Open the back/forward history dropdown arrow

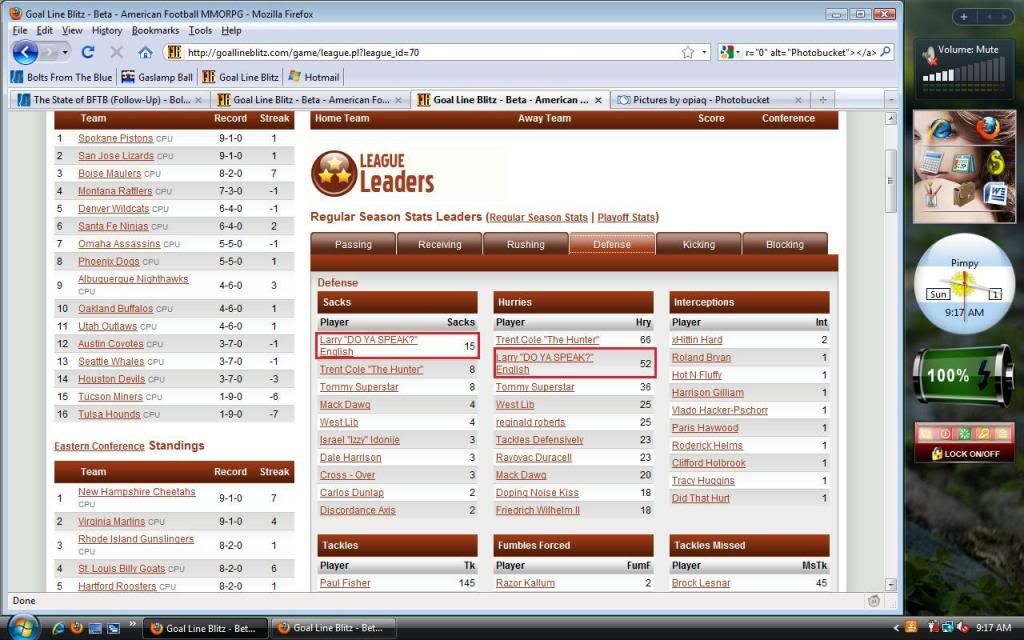click(66, 52)
